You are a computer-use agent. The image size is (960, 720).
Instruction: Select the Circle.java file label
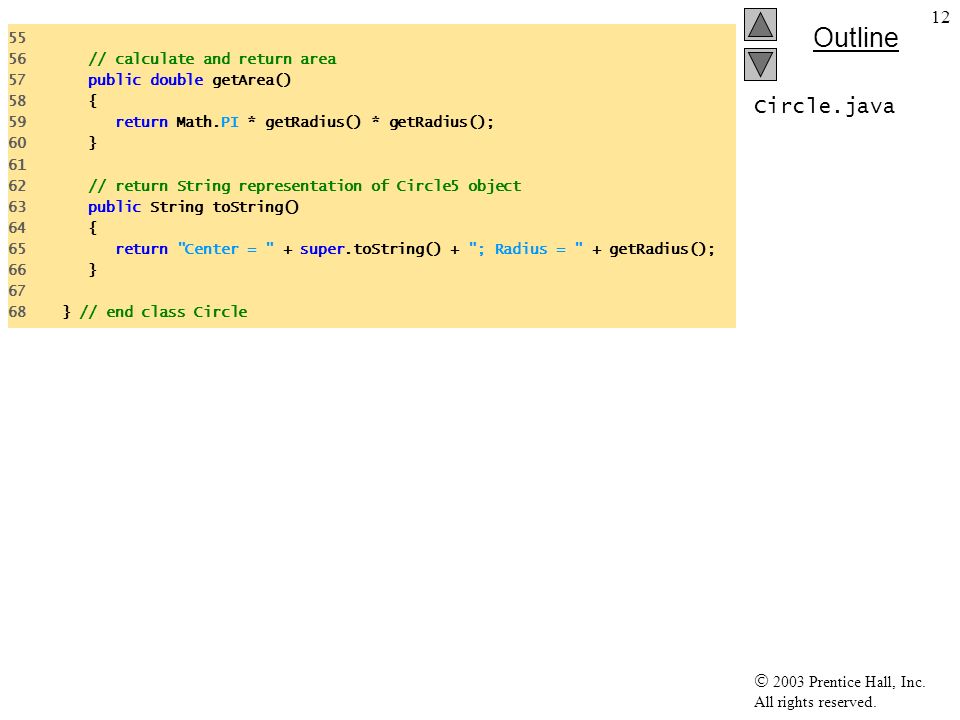click(824, 106)
